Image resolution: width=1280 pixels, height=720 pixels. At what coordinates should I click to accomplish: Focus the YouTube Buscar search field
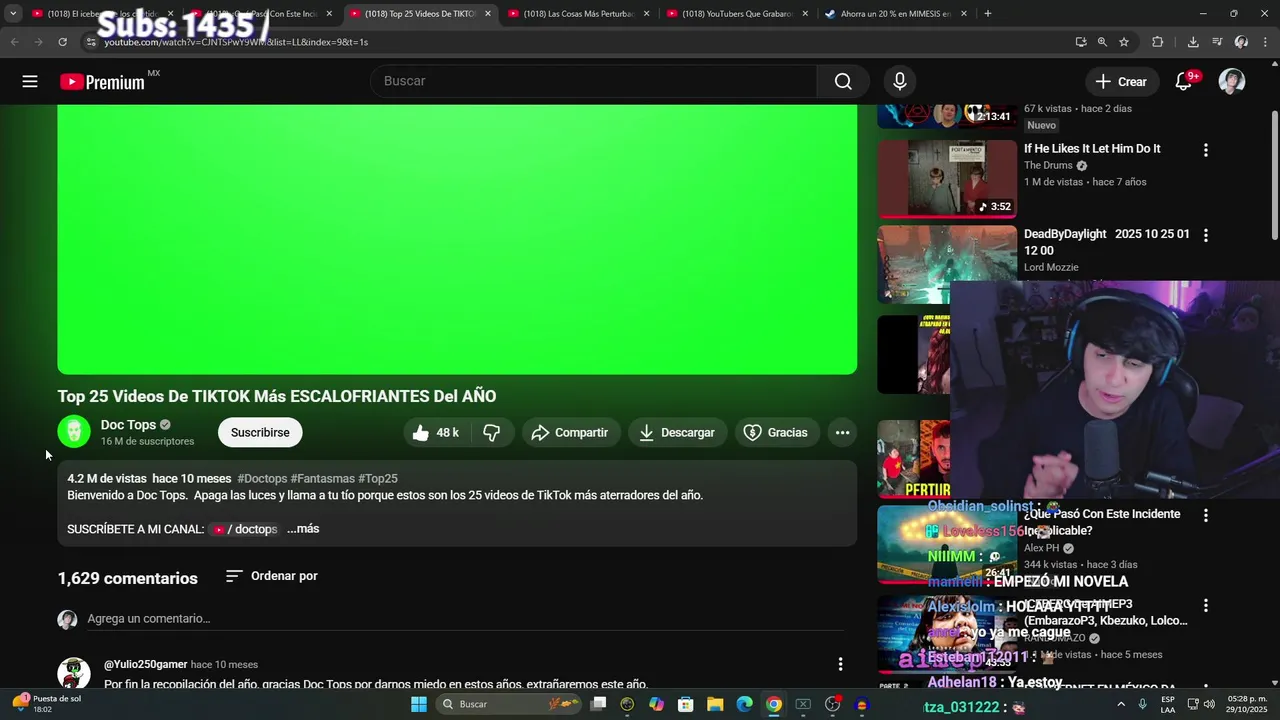click(x=593, y=81)
